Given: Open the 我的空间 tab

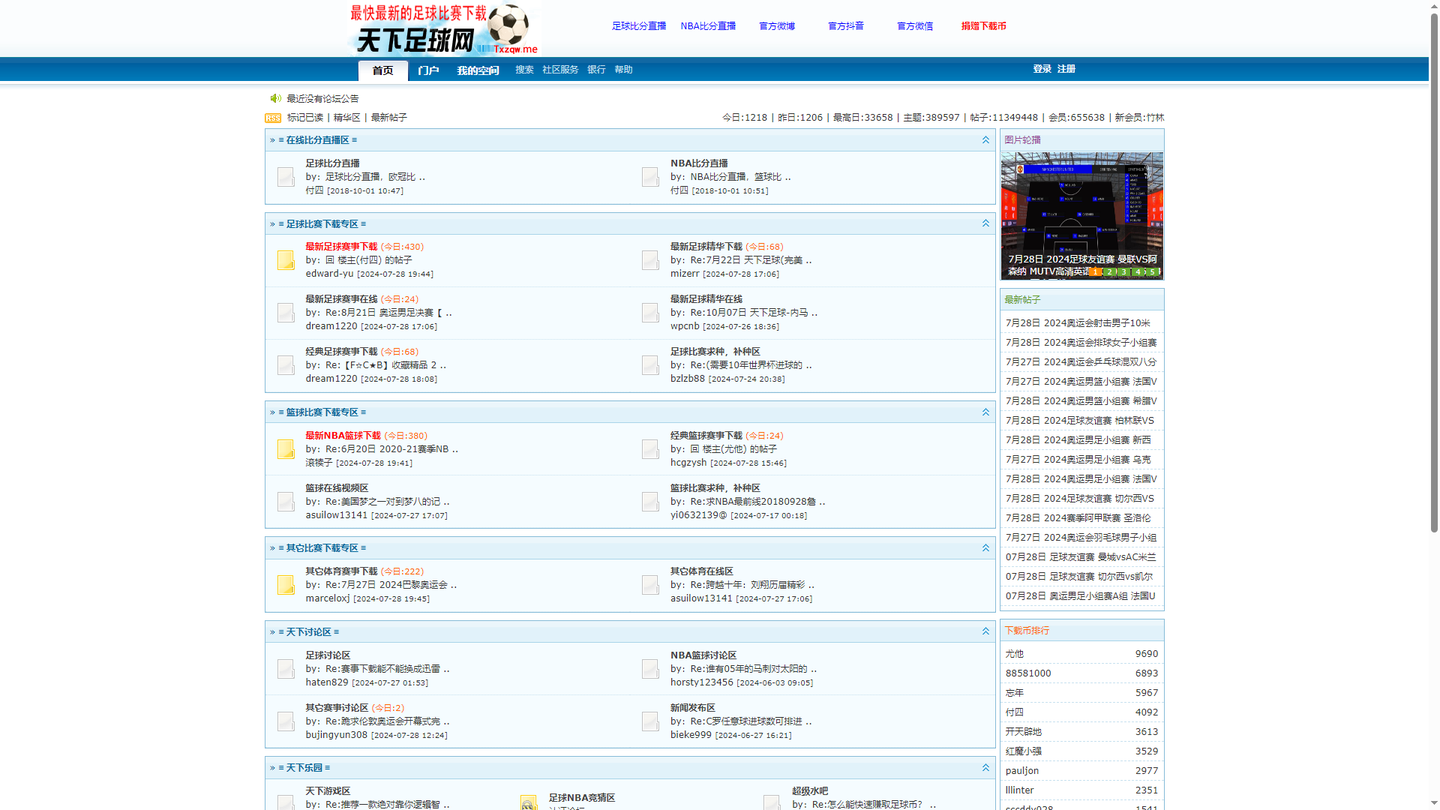Looking at the screenshot, I should coord(478,70).
